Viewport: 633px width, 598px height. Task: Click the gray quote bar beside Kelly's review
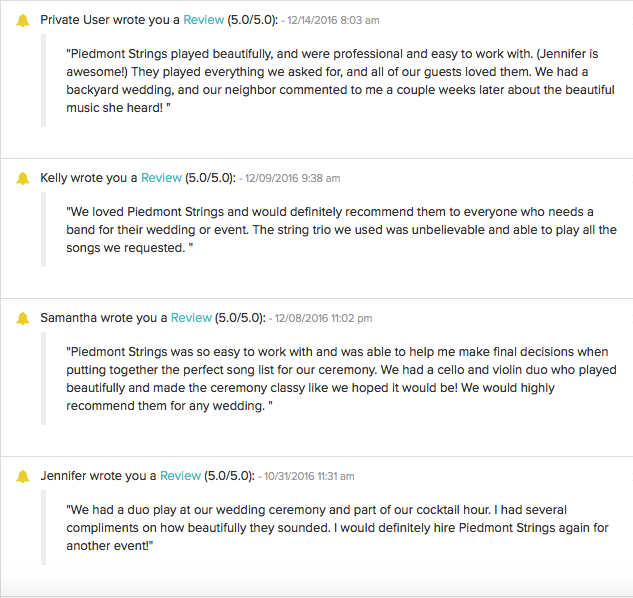[x=43, y=230]
